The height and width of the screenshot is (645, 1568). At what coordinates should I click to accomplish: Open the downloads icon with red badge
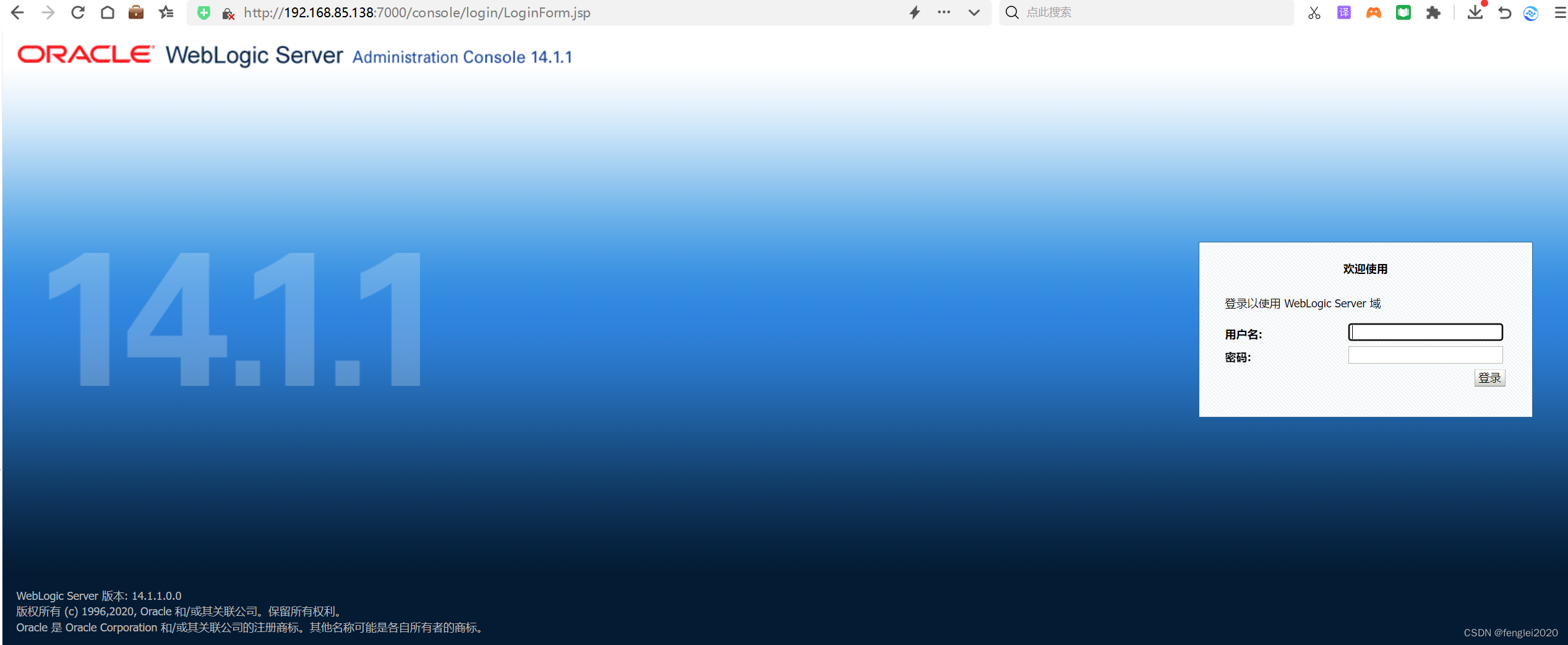pos(1475,12)
